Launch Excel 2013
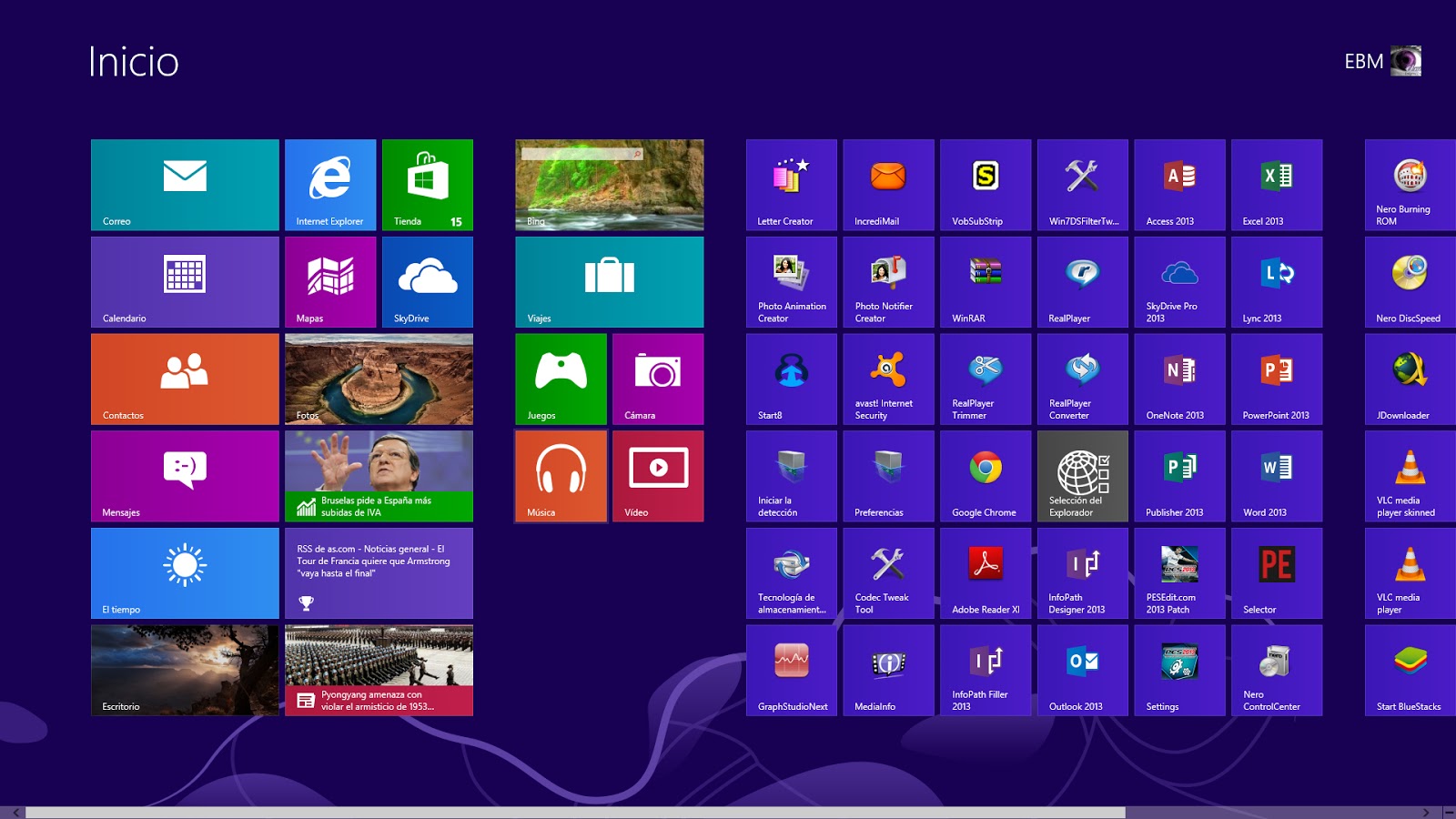 click(1277, 185)
